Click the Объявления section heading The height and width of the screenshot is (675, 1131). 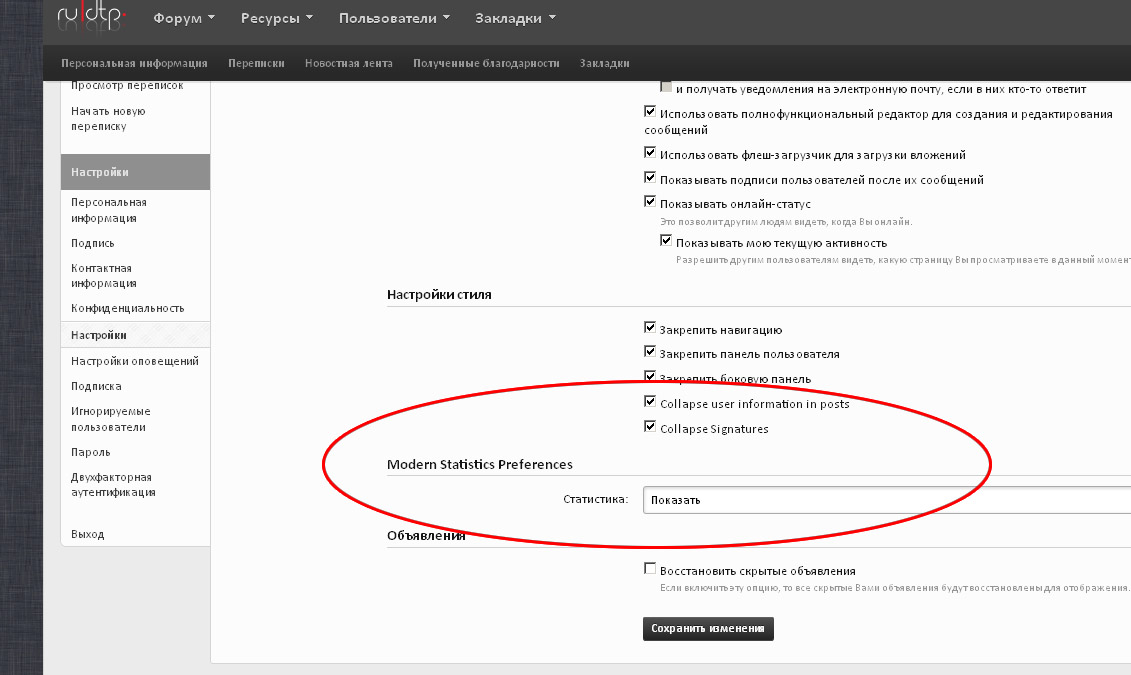426,536
